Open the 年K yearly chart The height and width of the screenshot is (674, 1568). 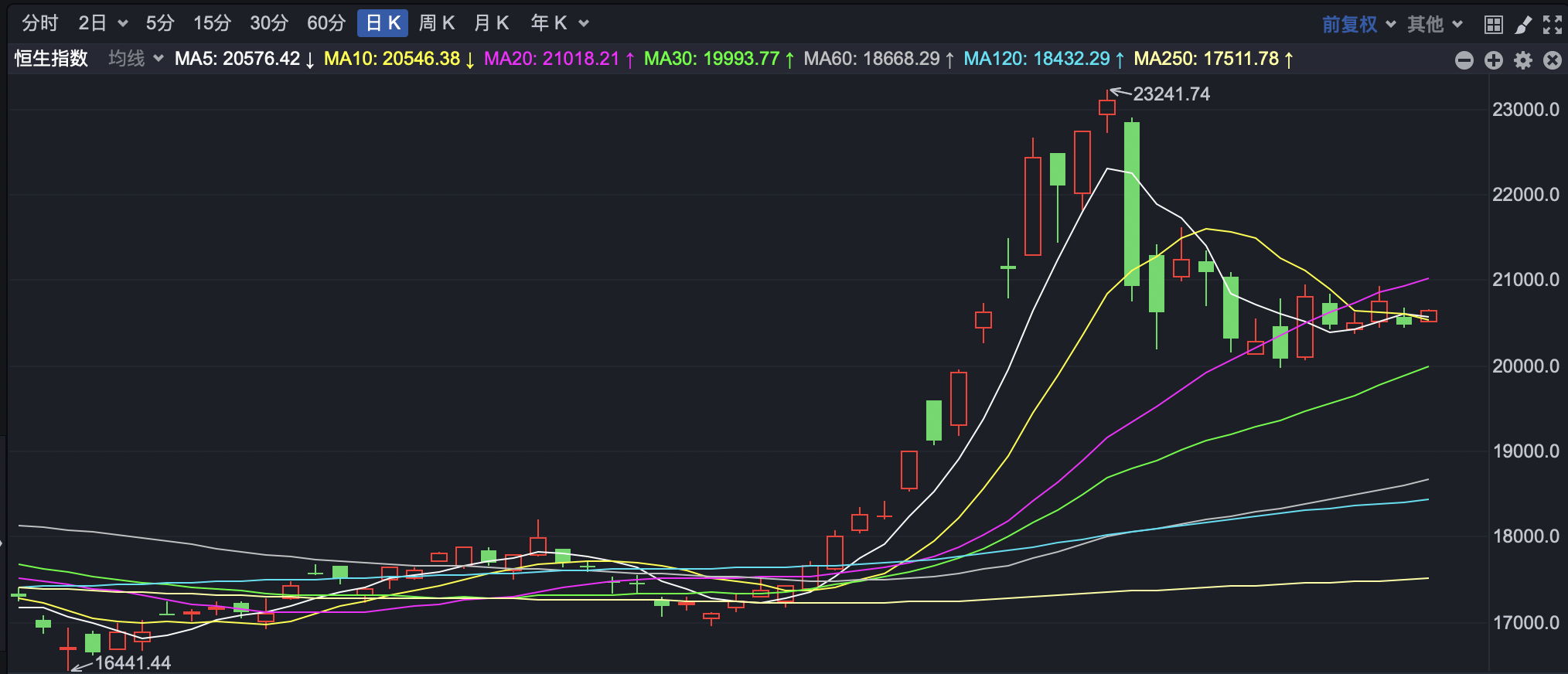click(550, 23)
